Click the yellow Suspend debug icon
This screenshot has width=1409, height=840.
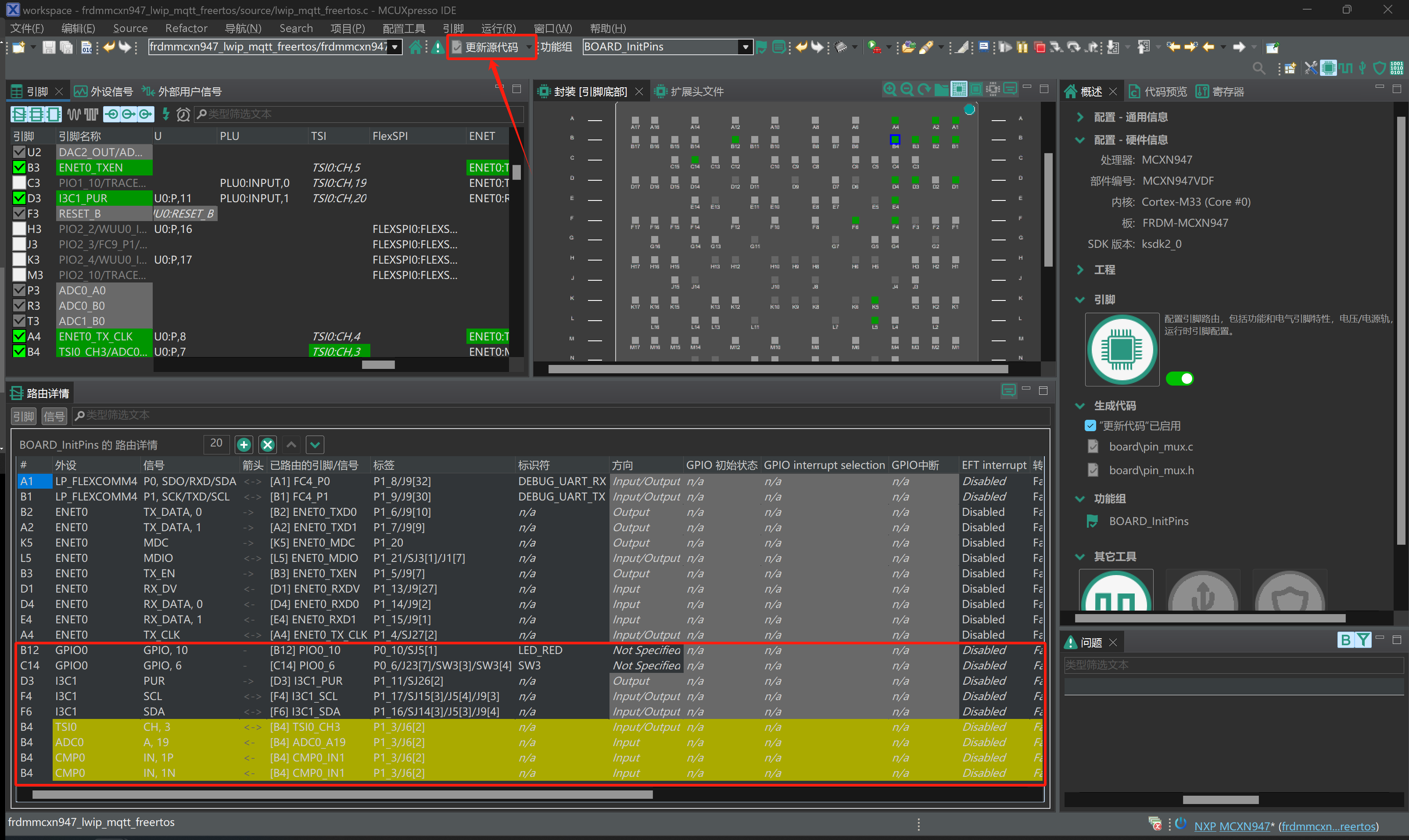[1022, 47]
